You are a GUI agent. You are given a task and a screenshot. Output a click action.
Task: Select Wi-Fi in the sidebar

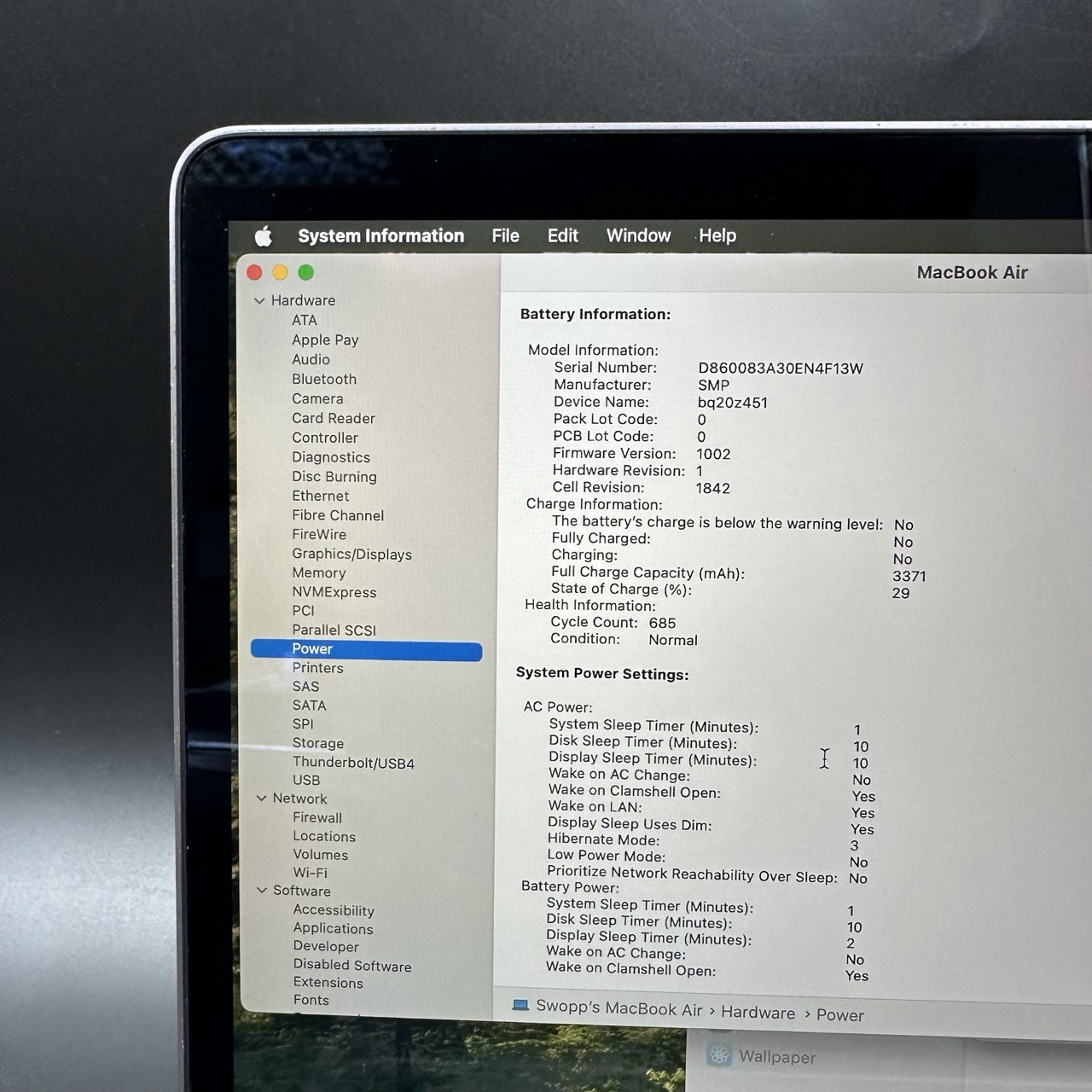coord(310,873)
